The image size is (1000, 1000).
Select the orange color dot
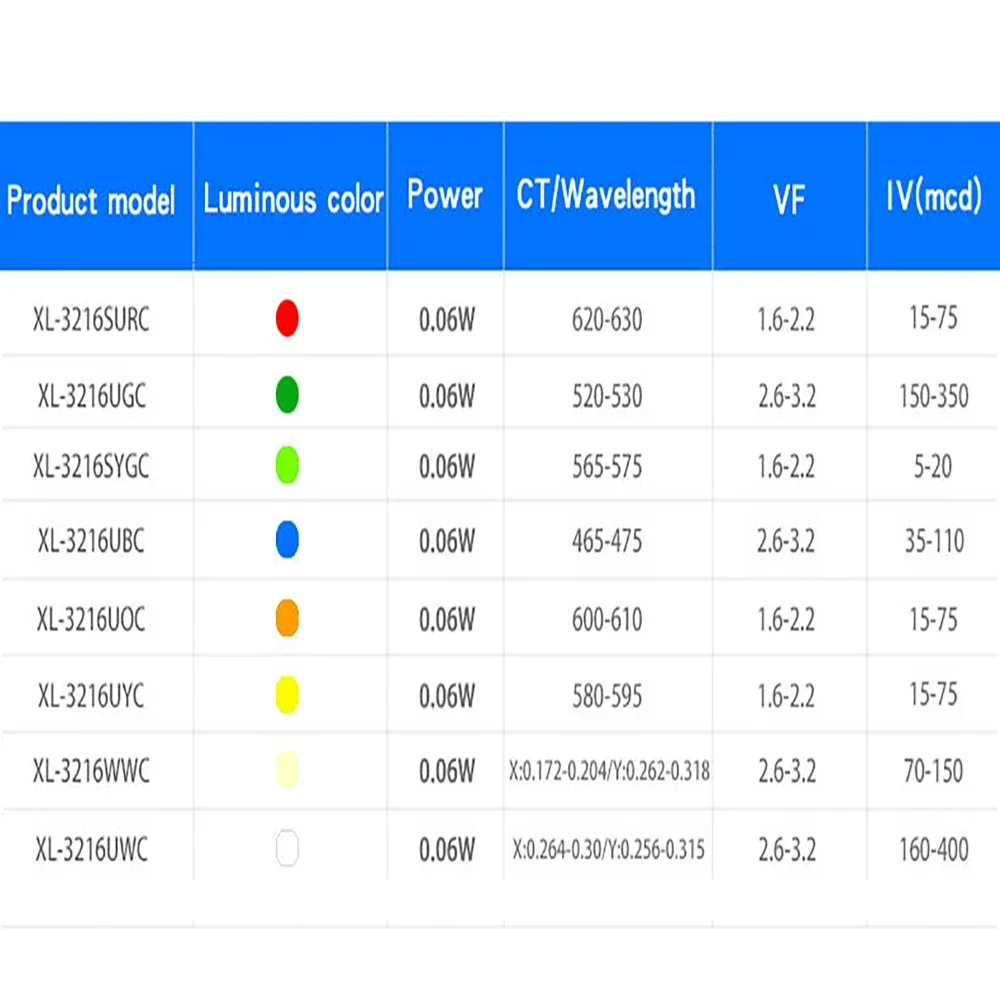[287, 619]
